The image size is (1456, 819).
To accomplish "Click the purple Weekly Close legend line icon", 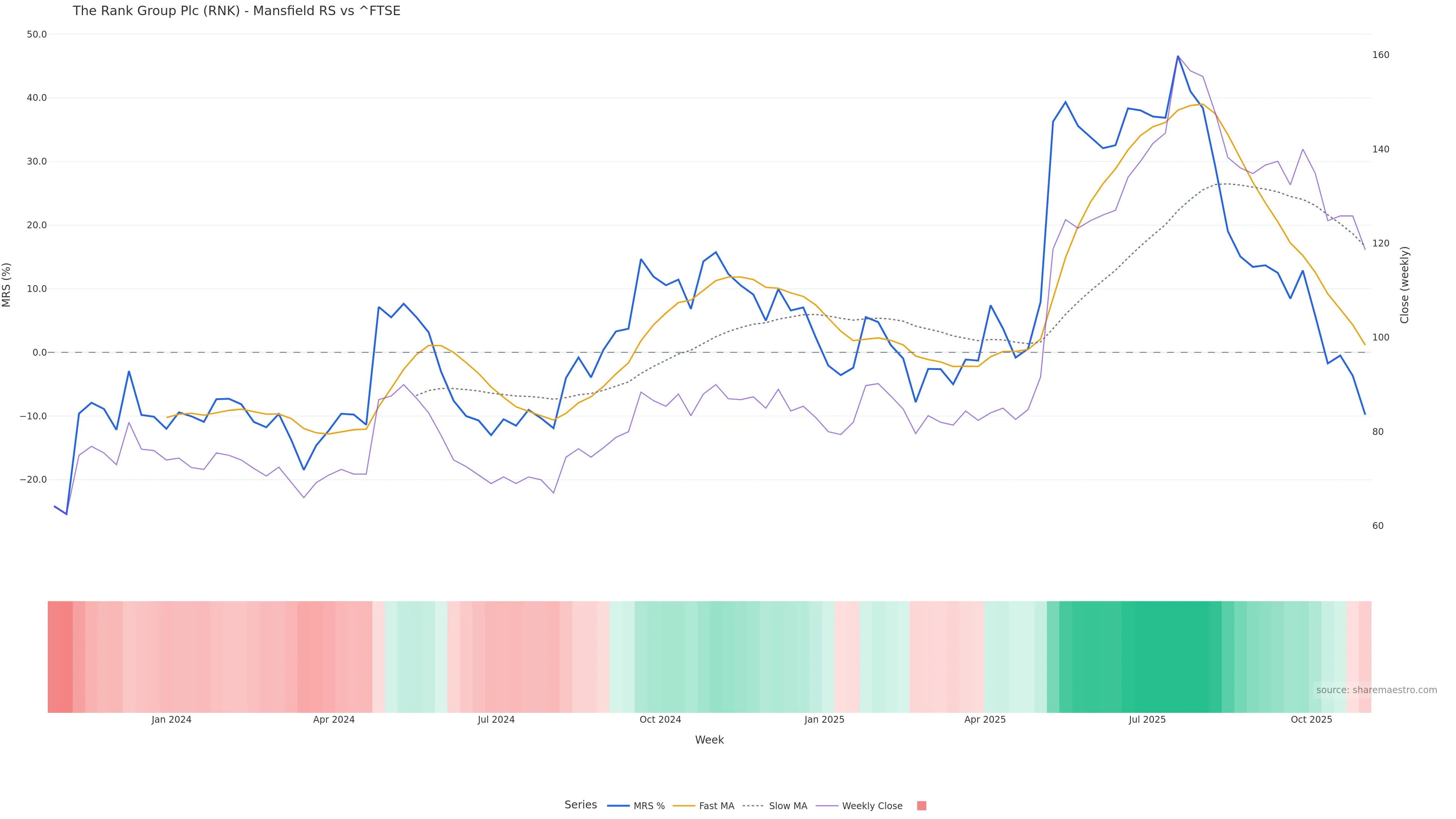I will 827,806.
